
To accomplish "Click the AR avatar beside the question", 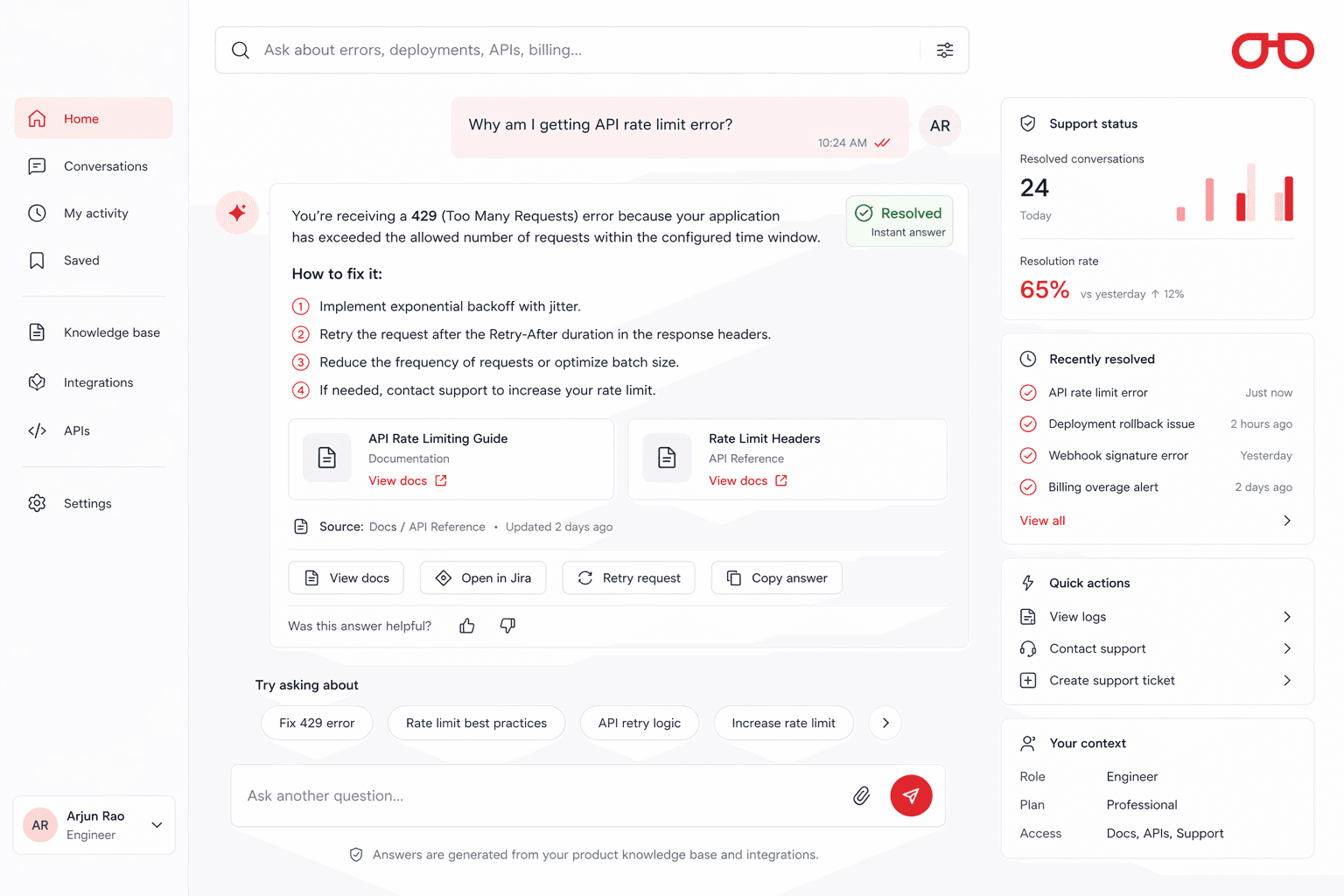I will (941, 126).
